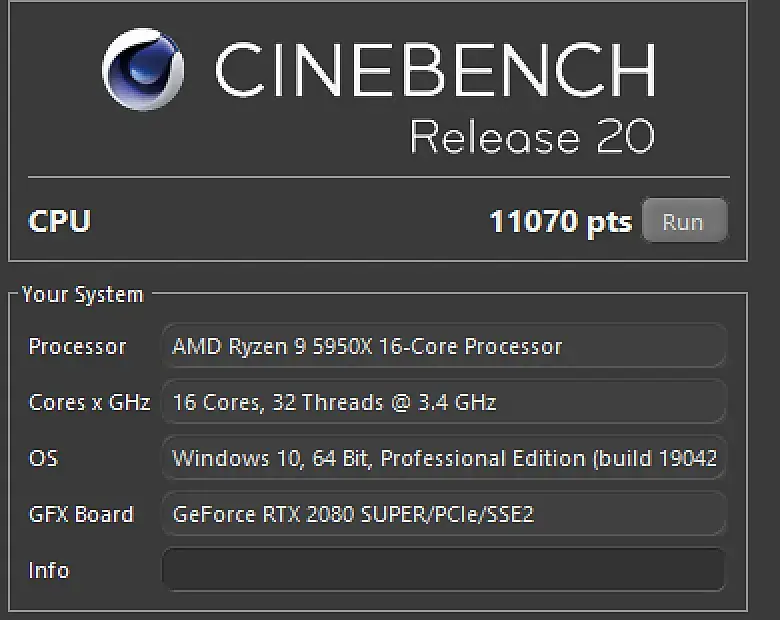Click the Release 20 version text

(532, 137)
